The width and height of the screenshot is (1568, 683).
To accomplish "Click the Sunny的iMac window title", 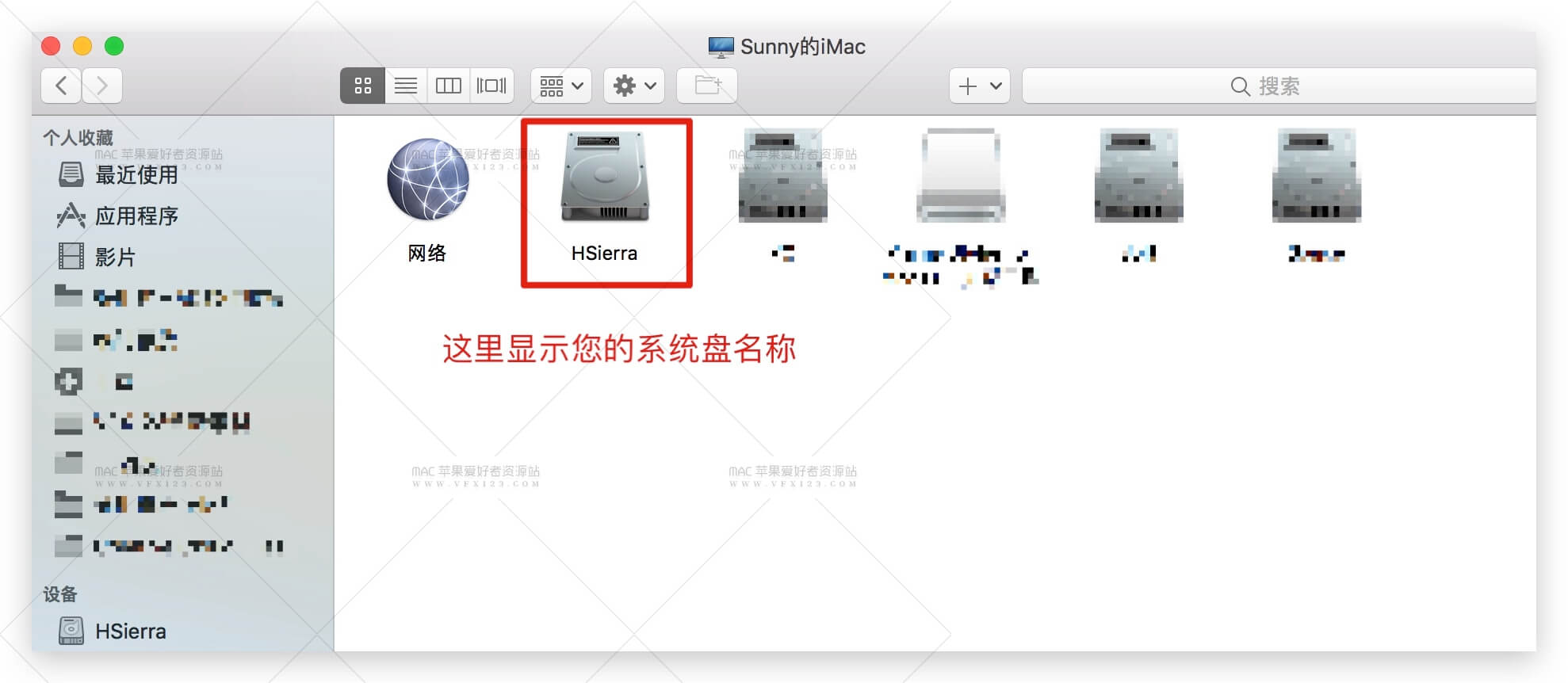I will pyautogui.click(x=802, y=47).
